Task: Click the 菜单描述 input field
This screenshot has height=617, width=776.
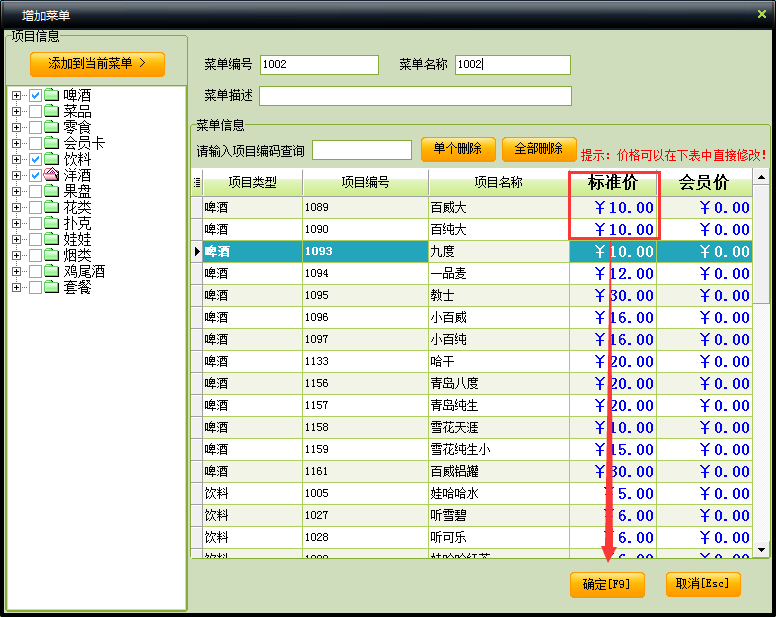Action: [415, 96]
